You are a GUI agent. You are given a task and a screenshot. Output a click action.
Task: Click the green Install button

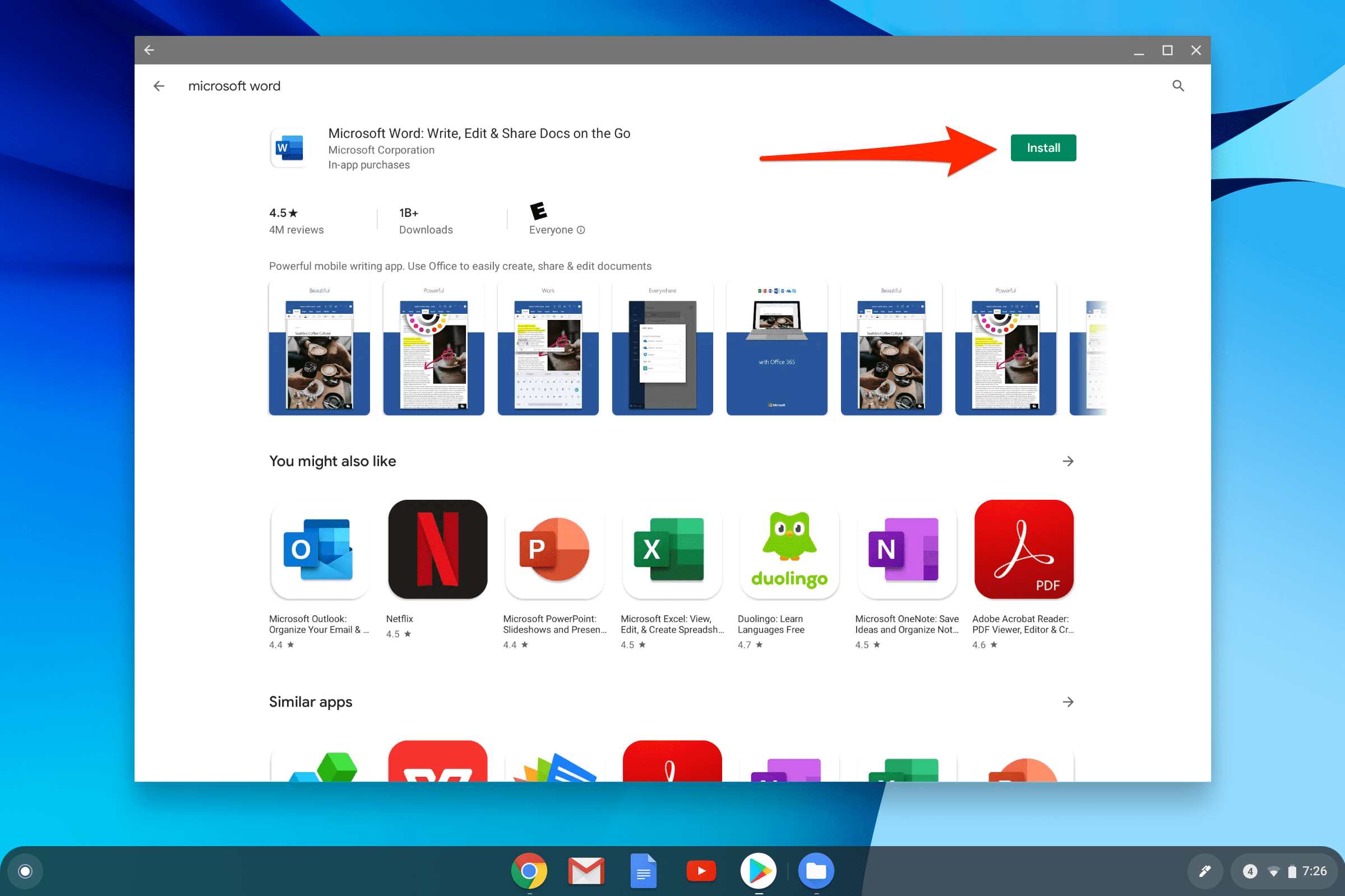tap(1043, 148)
